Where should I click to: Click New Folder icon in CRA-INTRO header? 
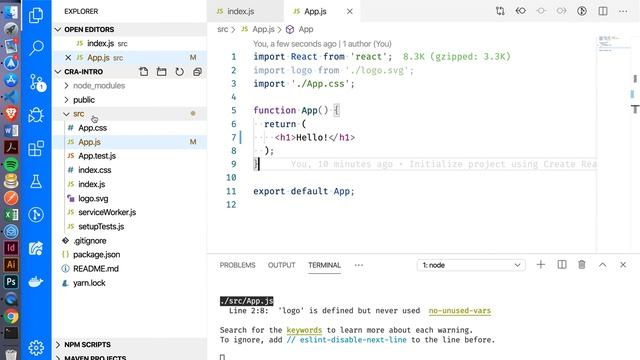coord(162,72)
